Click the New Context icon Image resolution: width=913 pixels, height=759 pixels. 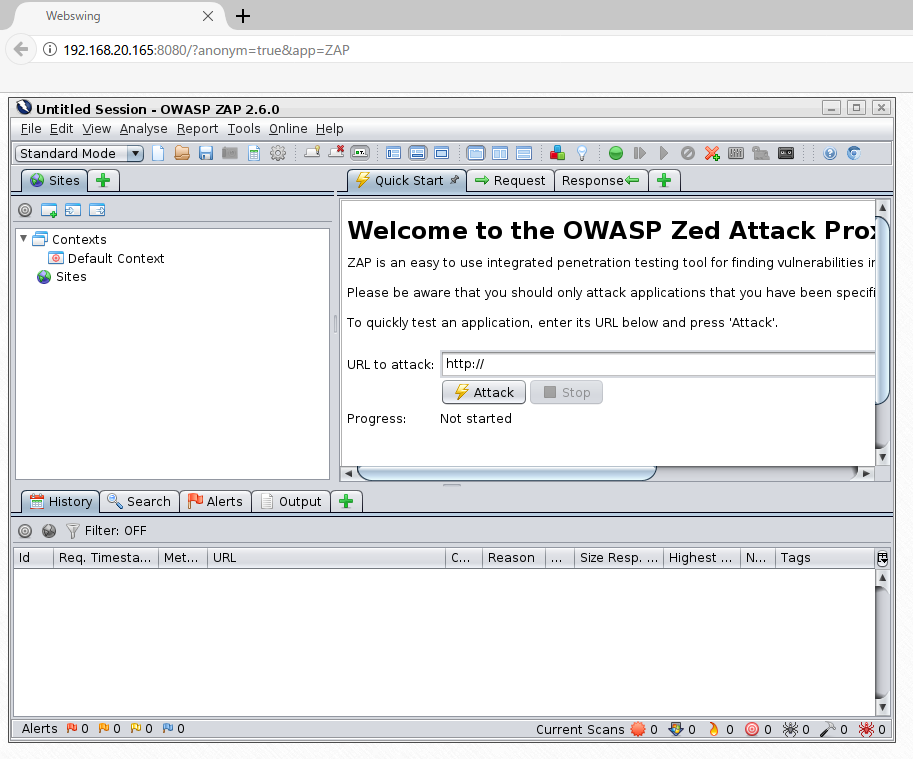pyautogui.click(x=49, y=210)
